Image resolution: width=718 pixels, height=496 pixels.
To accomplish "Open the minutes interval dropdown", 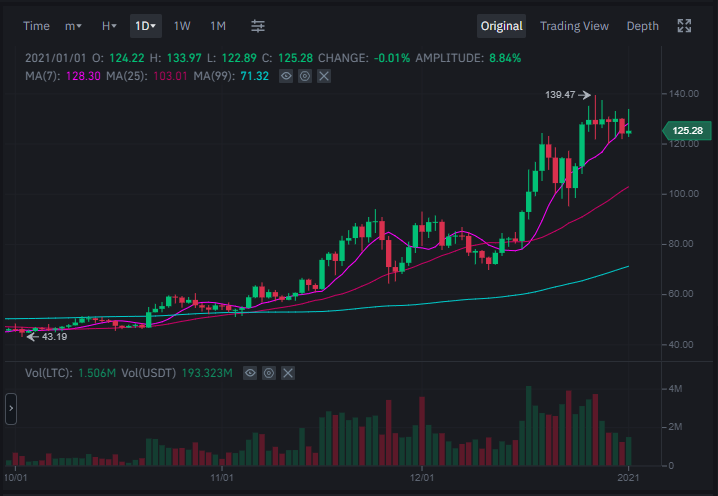I will point(73,26).
